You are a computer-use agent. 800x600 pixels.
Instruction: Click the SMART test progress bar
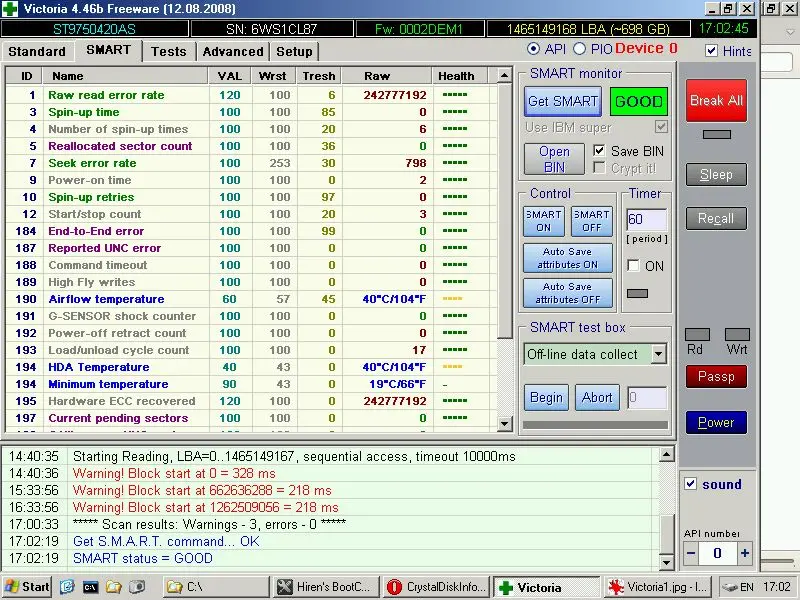click(x=595, y=424)
